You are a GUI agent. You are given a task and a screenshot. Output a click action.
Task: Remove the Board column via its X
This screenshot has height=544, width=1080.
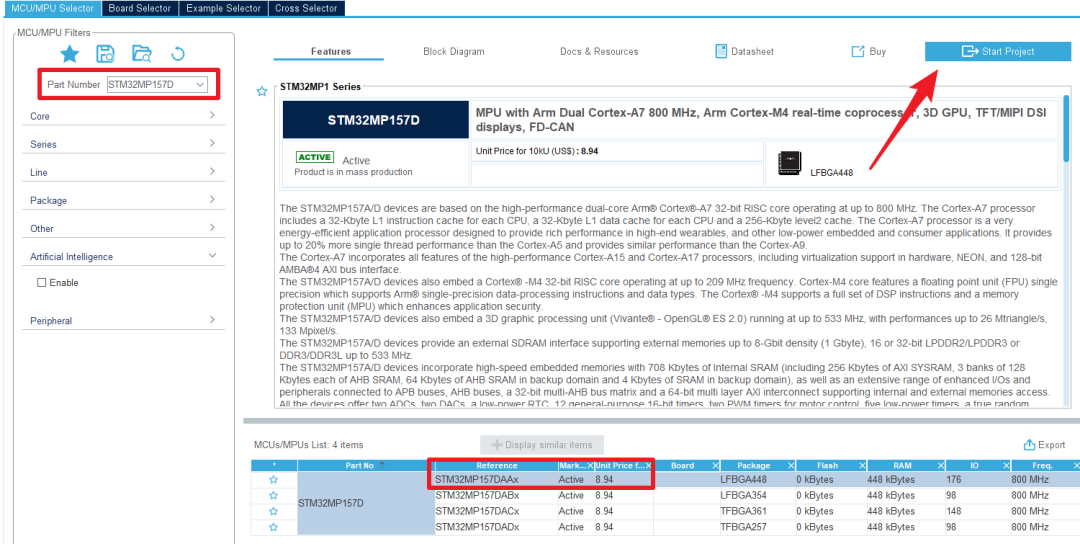[x=714, y=466]
